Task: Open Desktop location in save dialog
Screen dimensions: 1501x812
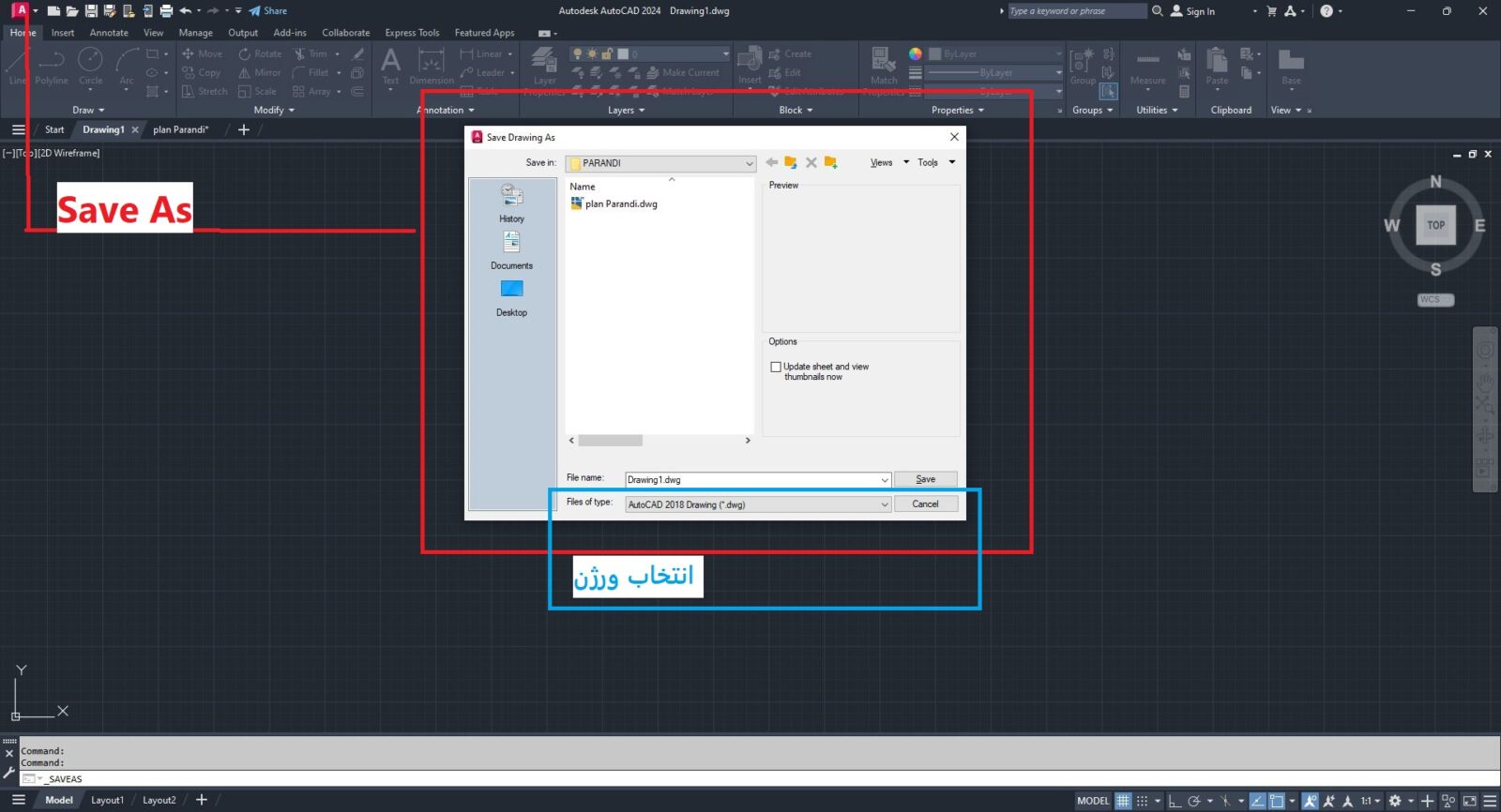Action: 511,298
